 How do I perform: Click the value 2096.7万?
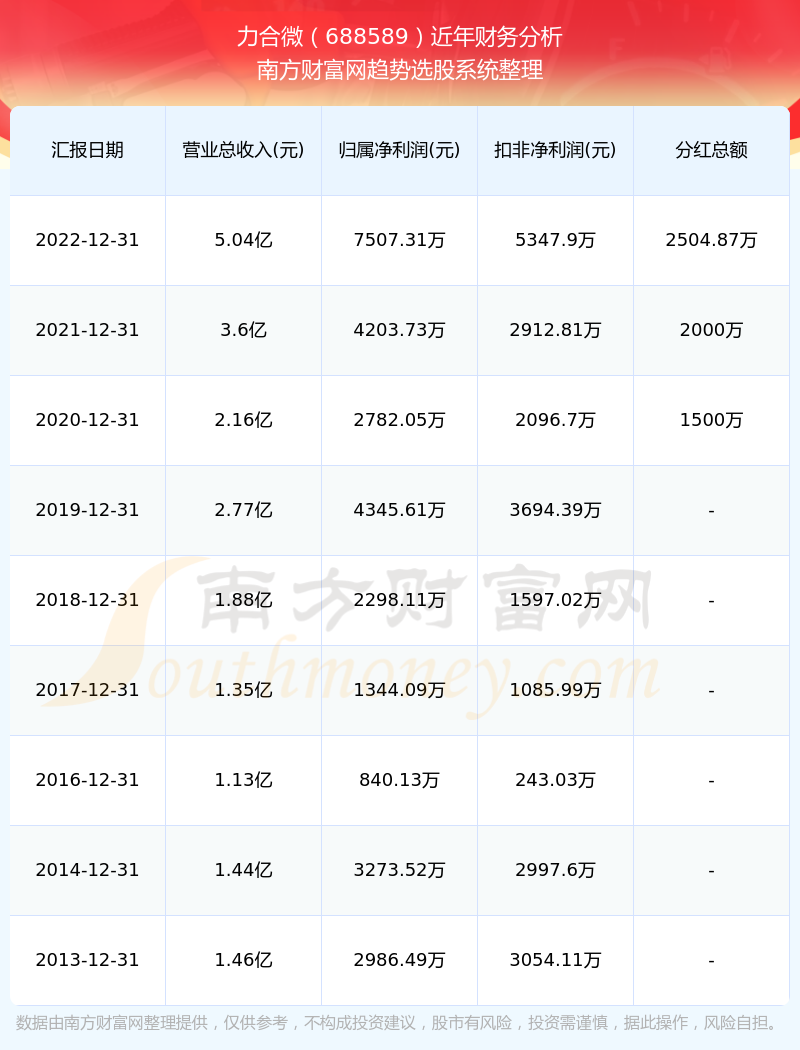(556, 420)
